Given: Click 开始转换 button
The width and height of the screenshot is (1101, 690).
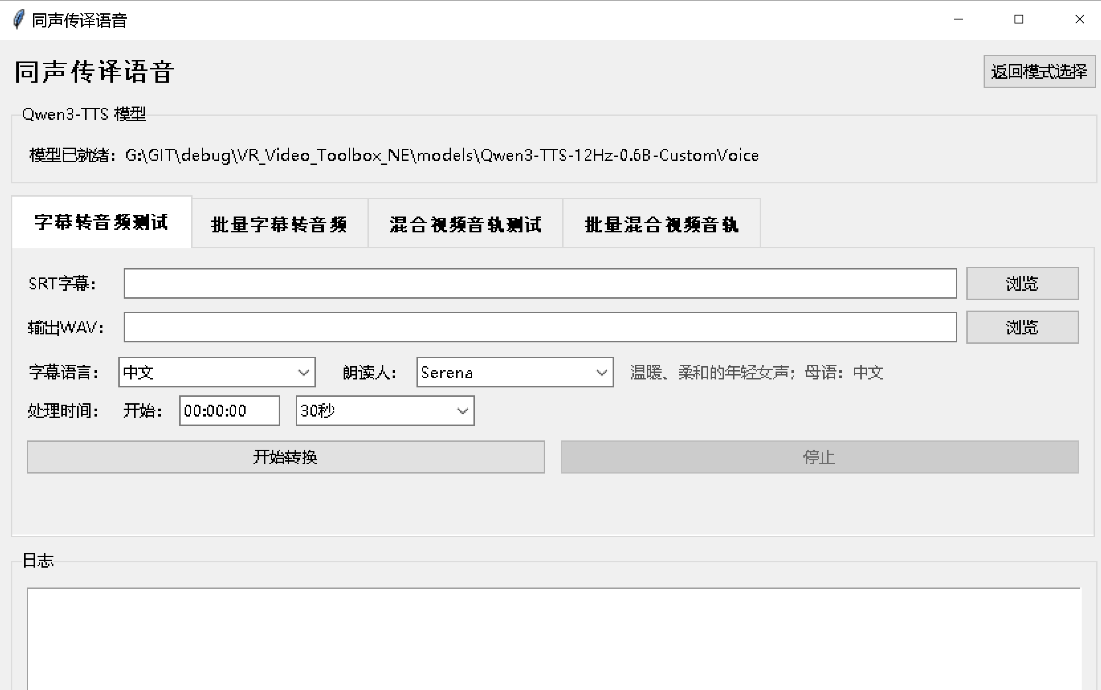Looking at the screenshot, I should coord(286,457).
